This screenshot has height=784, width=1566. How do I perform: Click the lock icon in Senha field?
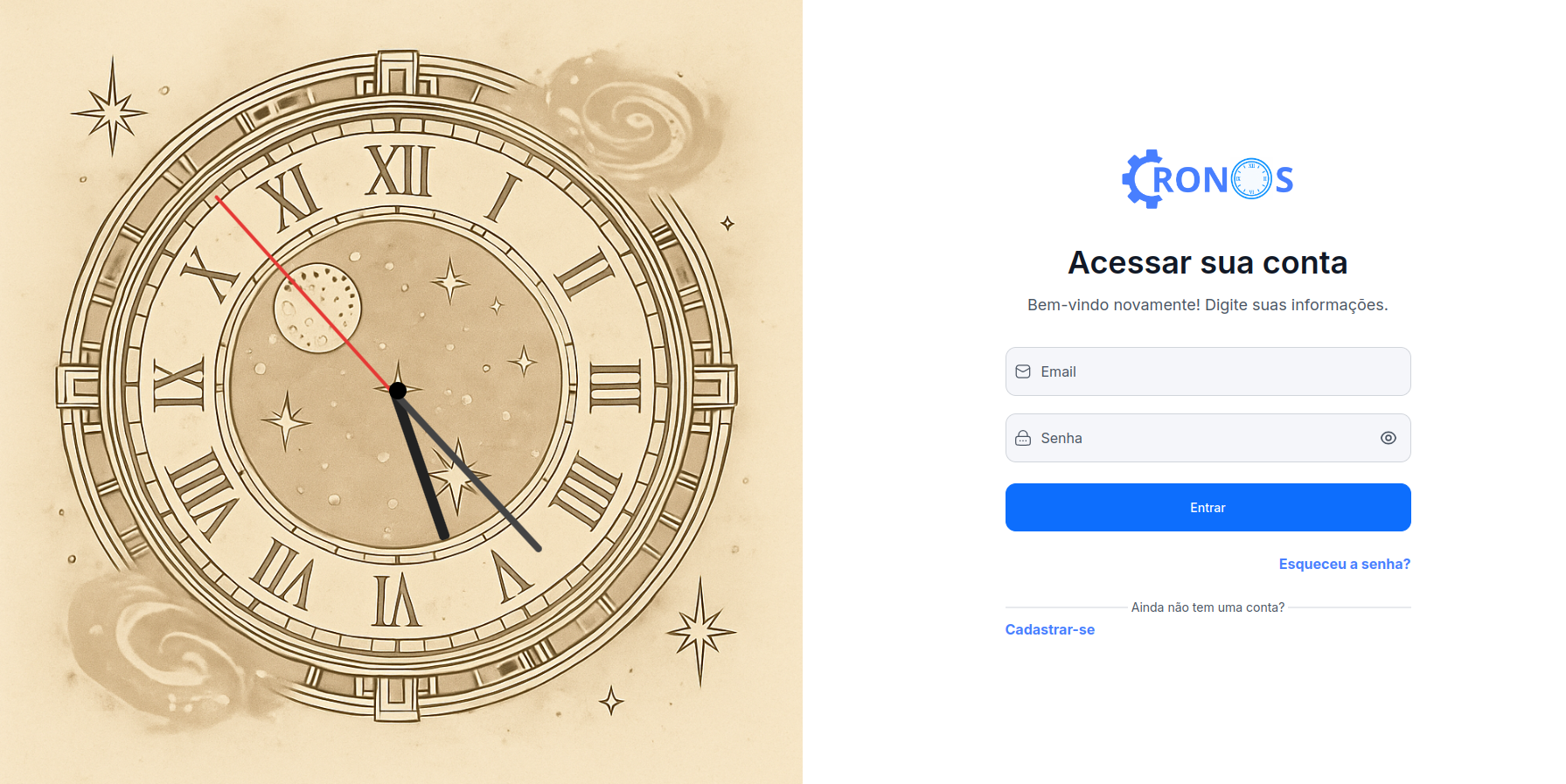pyautogui.click(x=1023, y=438)
